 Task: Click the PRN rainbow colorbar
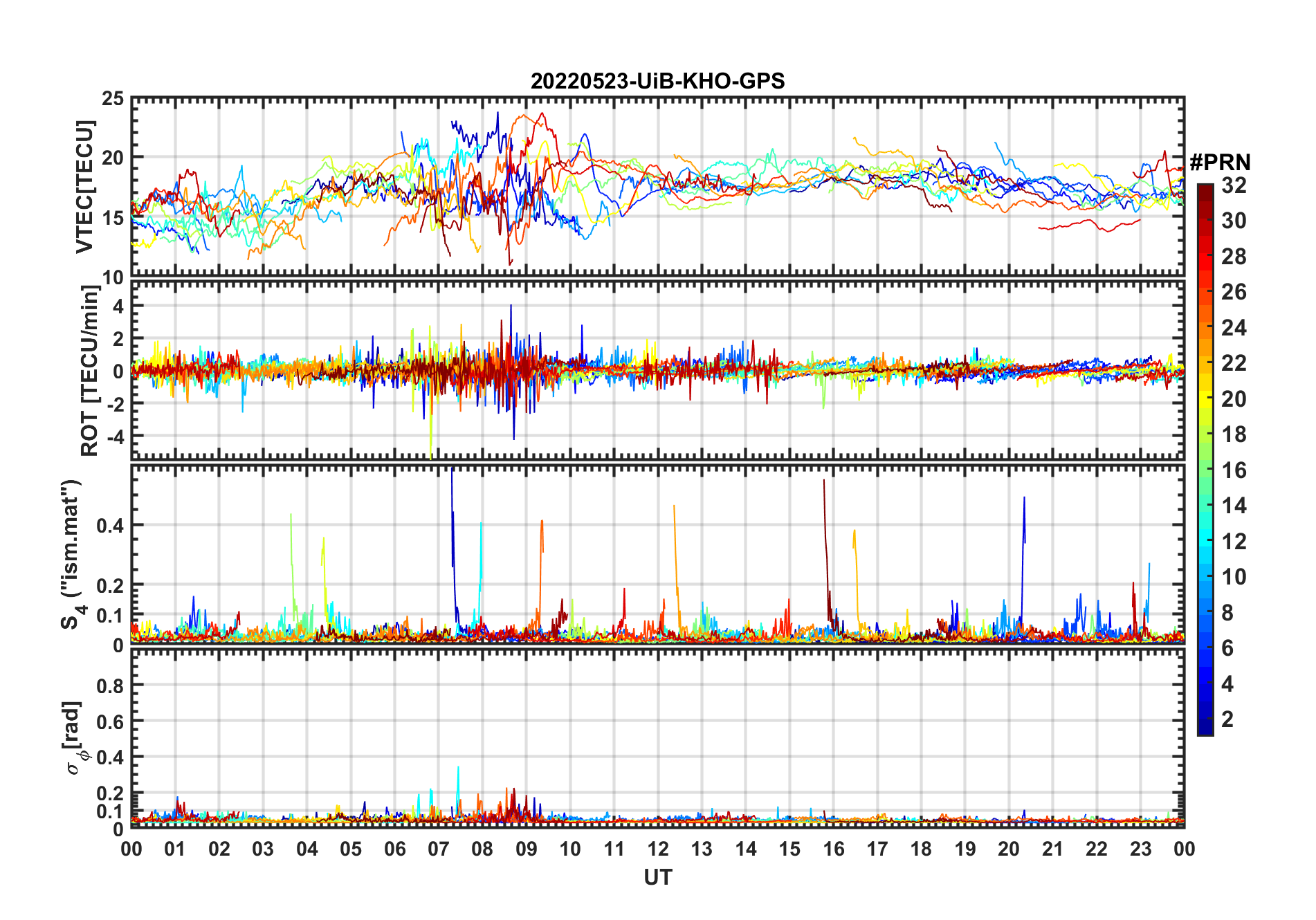point(1205,459)
